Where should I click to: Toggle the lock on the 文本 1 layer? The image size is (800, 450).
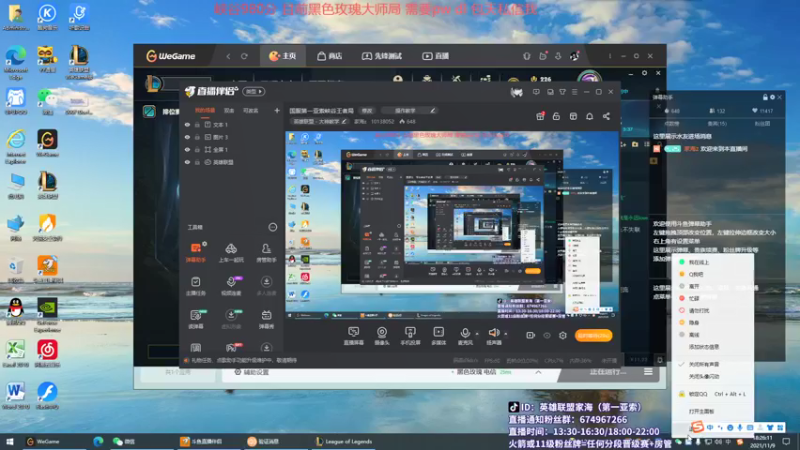[x=197, y=124]
